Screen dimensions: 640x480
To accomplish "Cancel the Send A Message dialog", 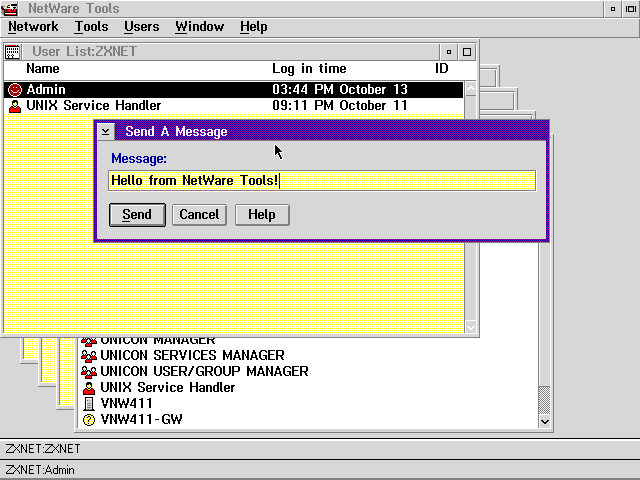I will click(x=199, y=215).
